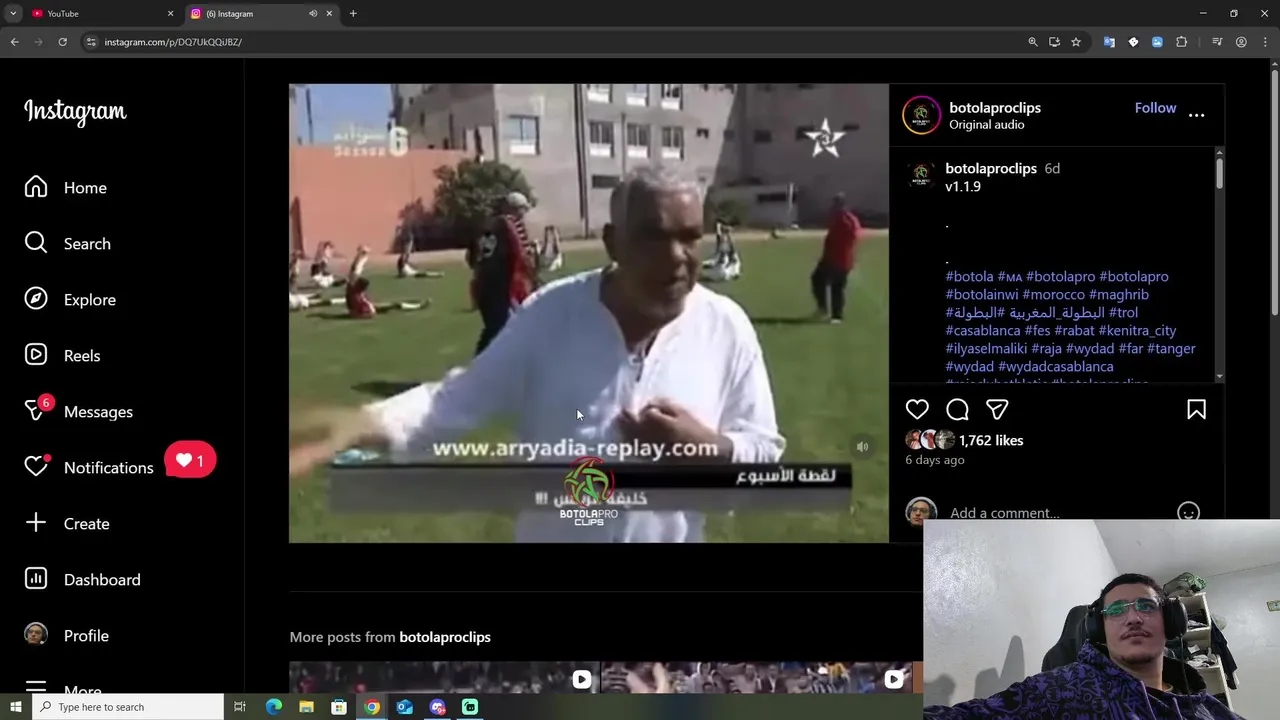This screenshot has height=720, width=1280.
Task: Go to Explore in sidebar
Action: click(70, 300)
